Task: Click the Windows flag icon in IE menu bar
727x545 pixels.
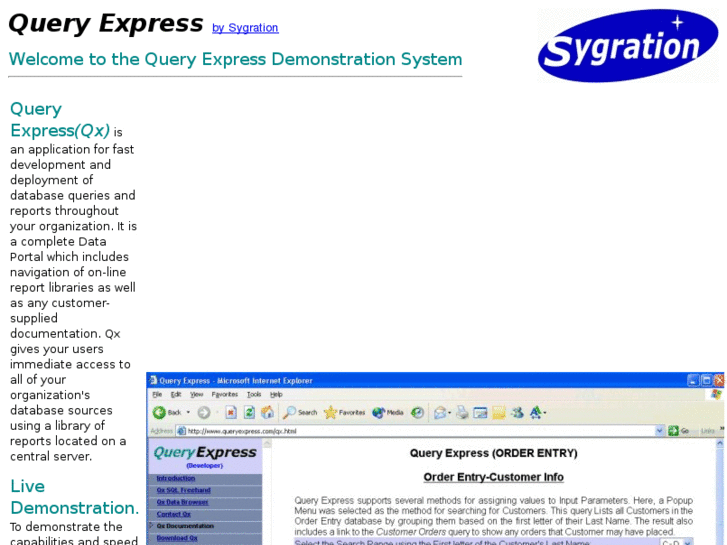Action: [716, 394]
